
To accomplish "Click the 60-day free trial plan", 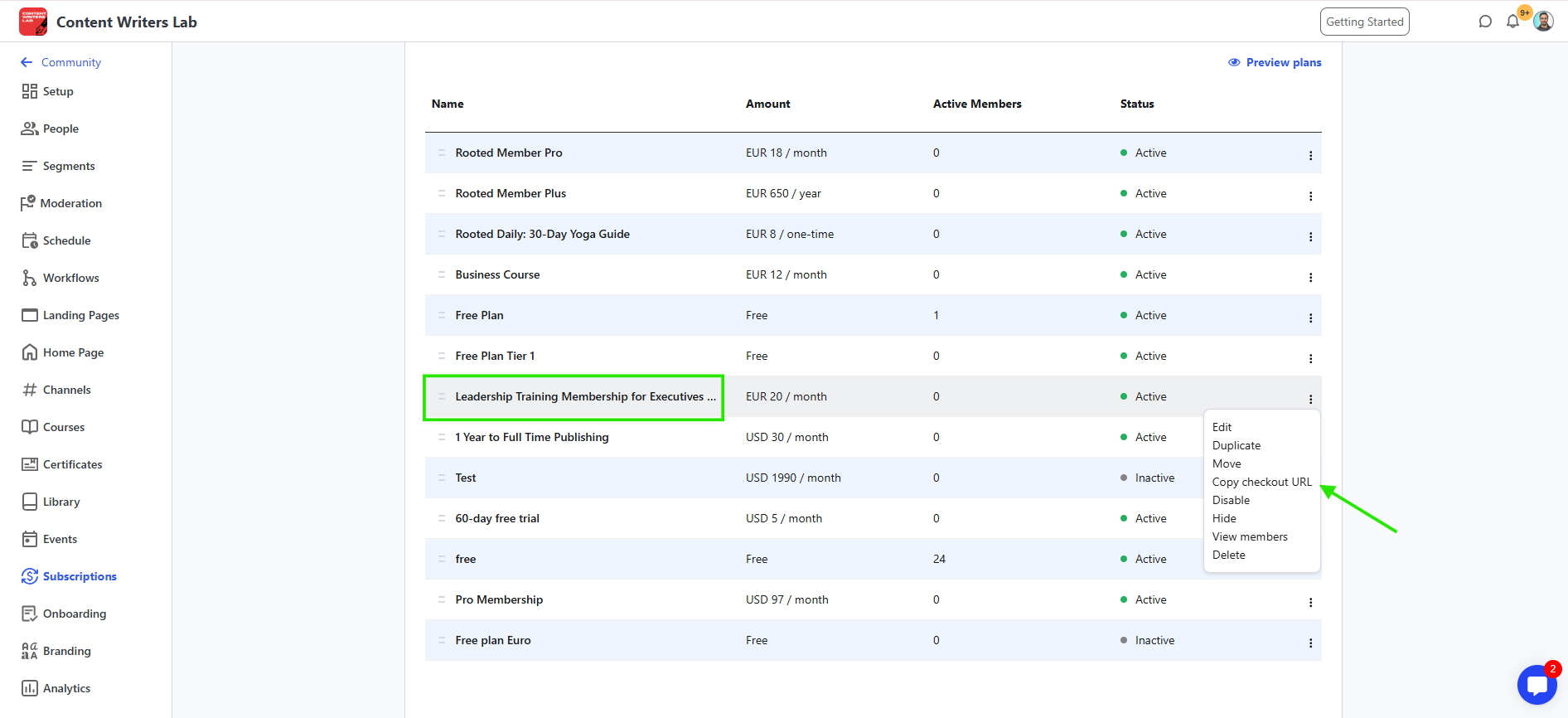I will [x=497, y=518].
